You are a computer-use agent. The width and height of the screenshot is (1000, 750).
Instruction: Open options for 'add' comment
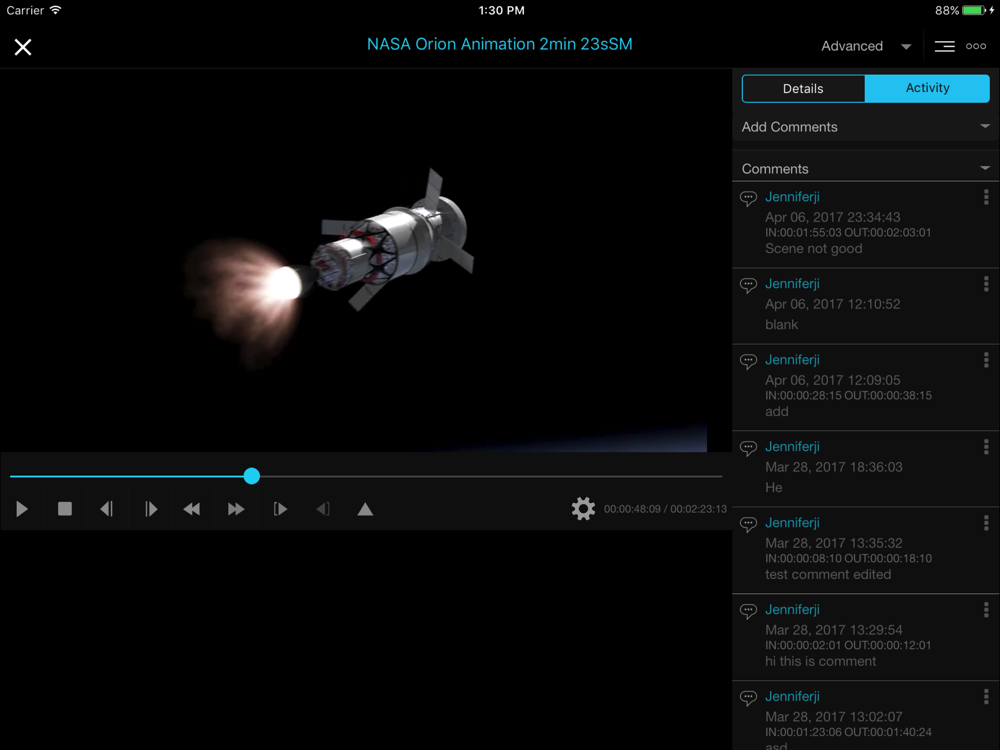tap(986, 360)
